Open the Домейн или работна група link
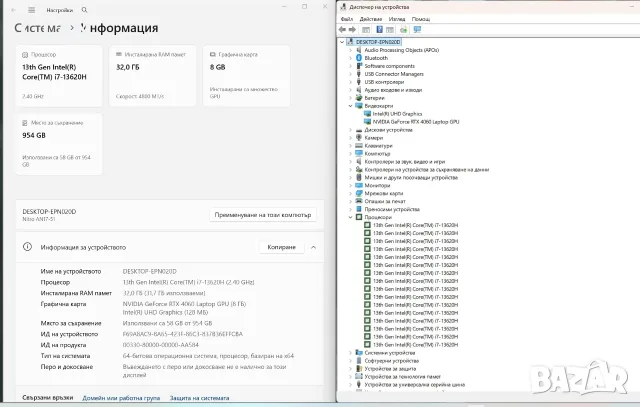 pos(121,398)
